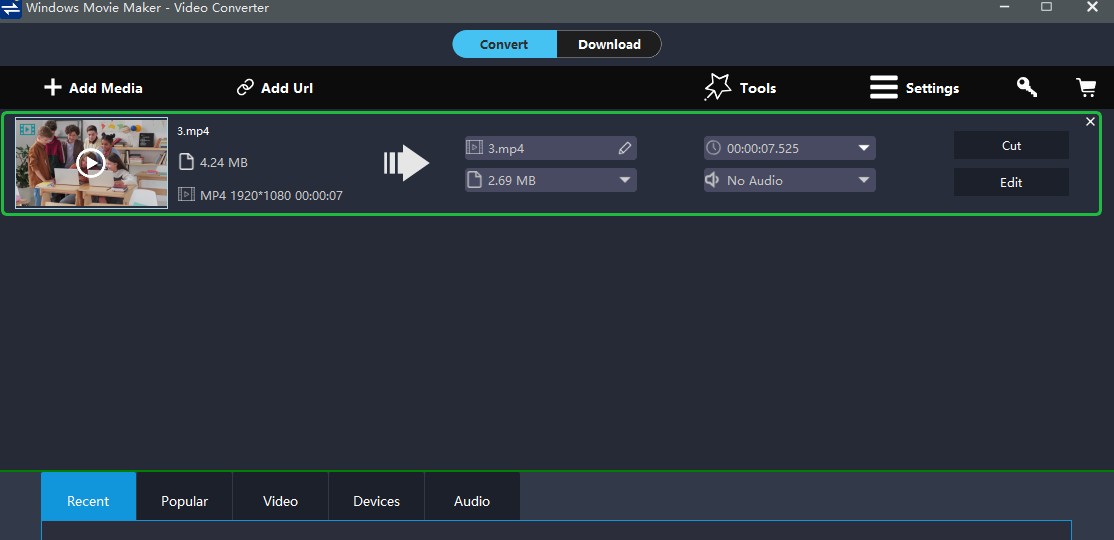Viewport: 1114px width, 540px height.
Task: Click the MP4 1920*1080 00:00:07 info
Action: [271, 195]
